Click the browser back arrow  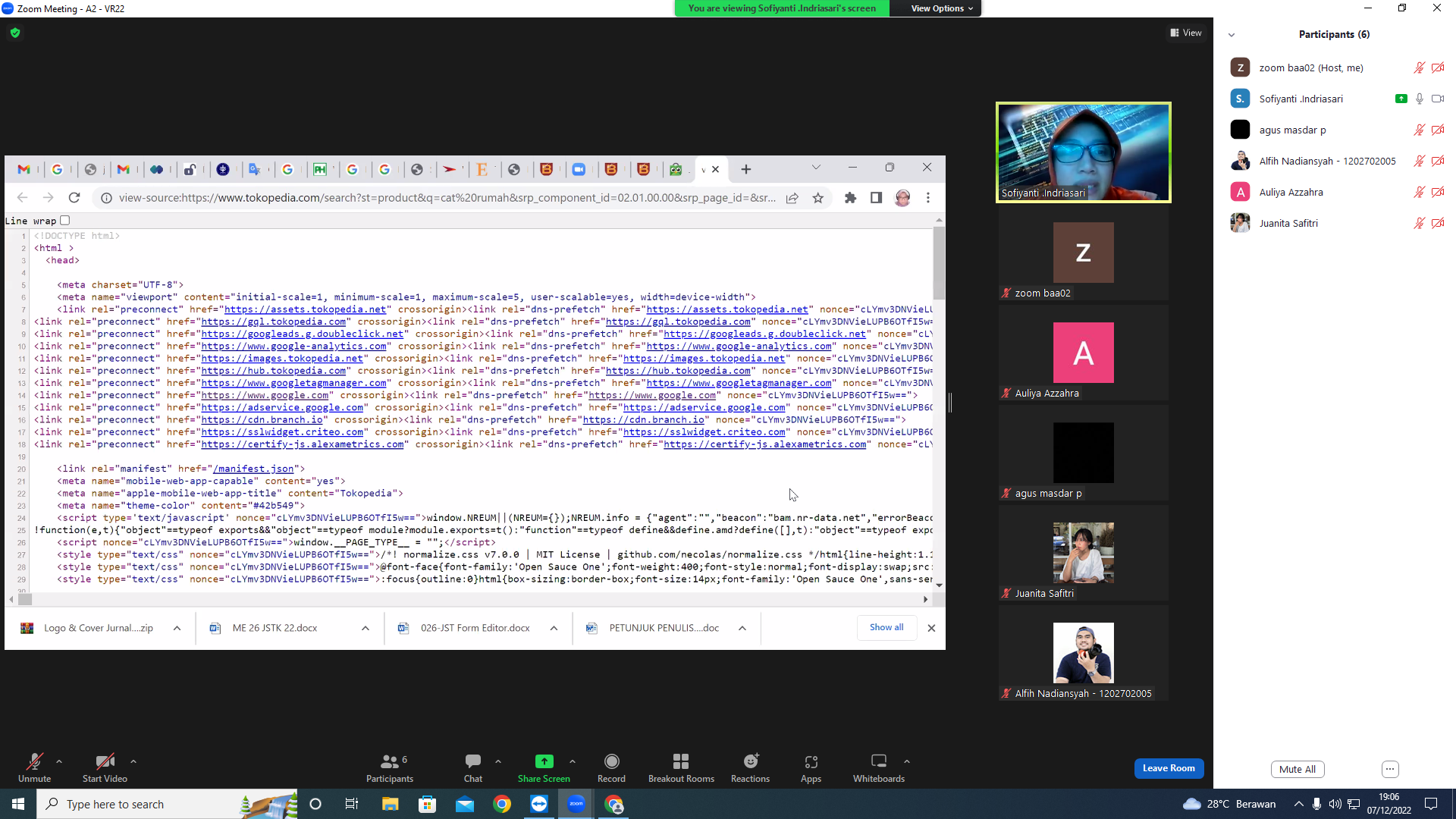[x=22, y=198]
